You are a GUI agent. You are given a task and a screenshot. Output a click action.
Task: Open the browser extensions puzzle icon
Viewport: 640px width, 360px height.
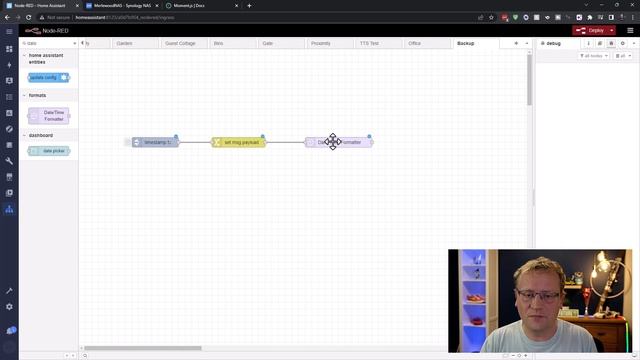click(x=590, y=18)
